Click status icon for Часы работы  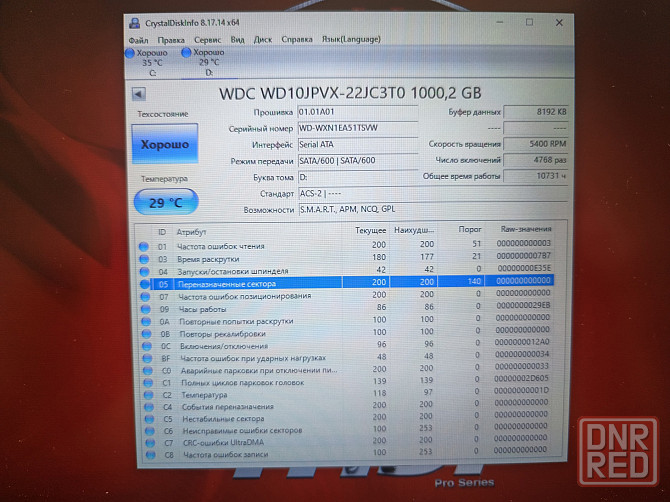point(146,309)
